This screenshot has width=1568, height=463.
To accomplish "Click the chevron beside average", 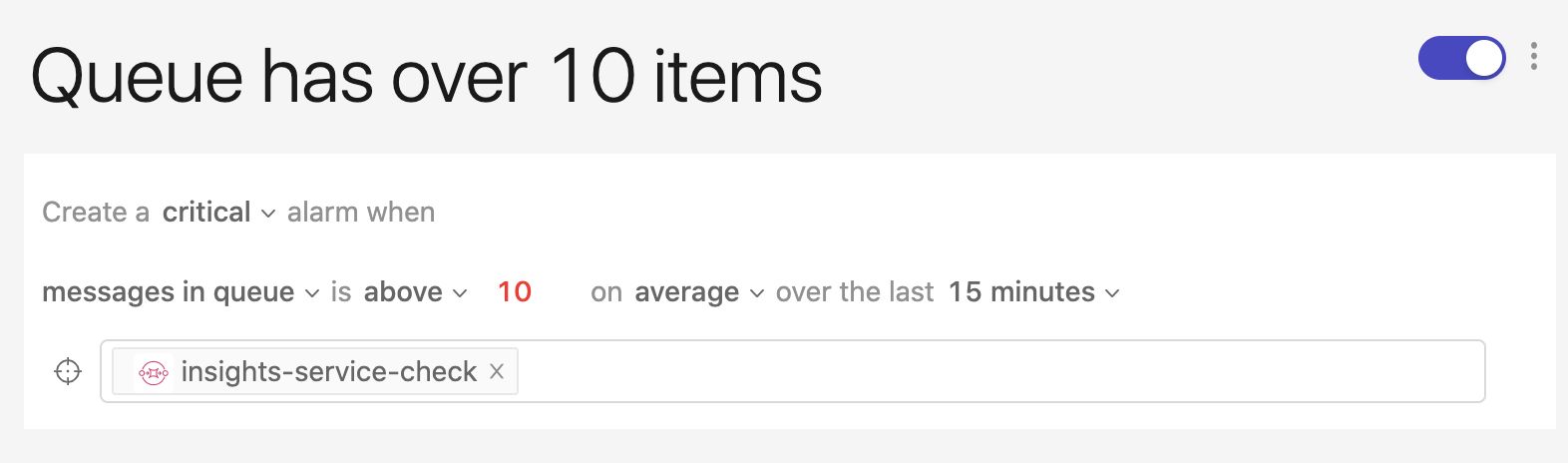I will pyautogui.click(x=757, y=293).
